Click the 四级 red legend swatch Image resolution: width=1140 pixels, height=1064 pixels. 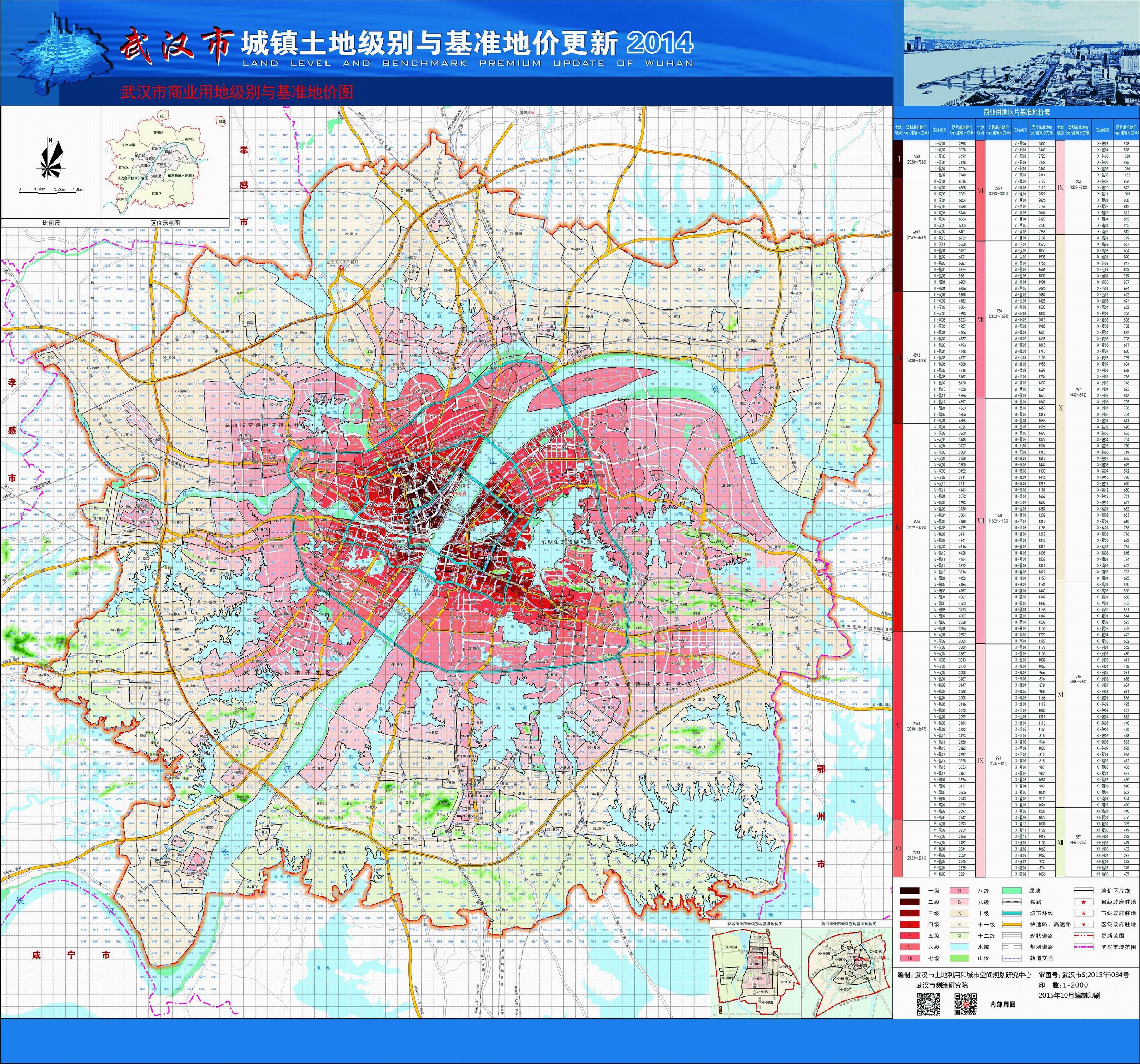[x=910, y=925]
